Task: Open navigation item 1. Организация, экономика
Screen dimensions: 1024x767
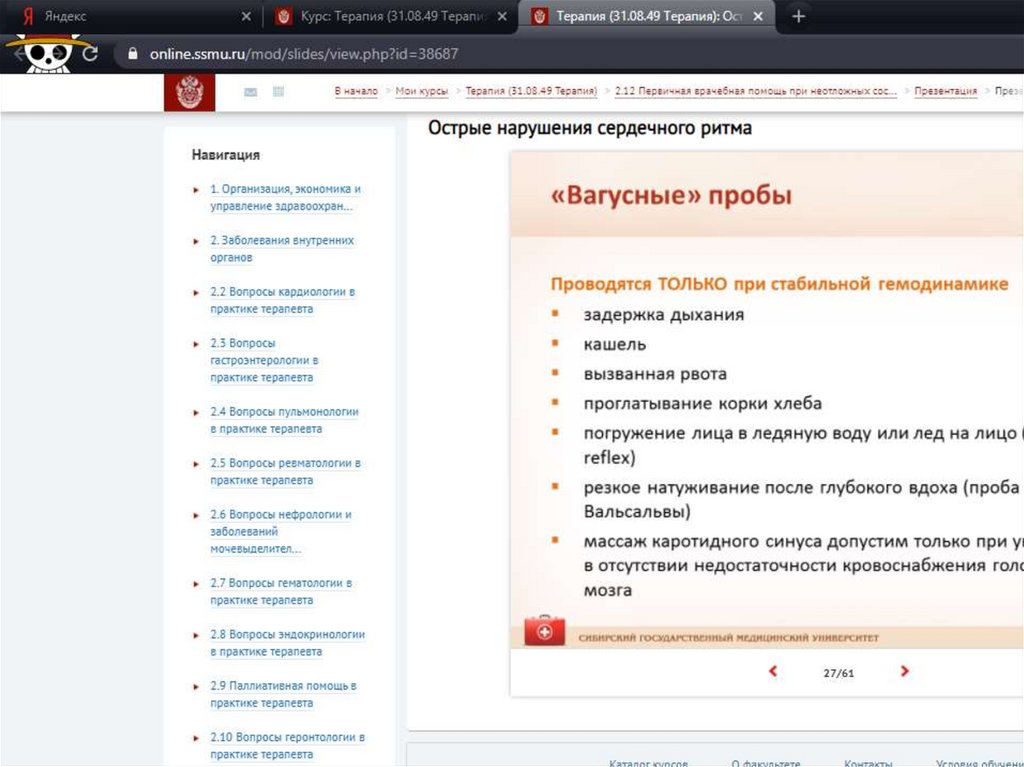Action: tap(285, 197)
